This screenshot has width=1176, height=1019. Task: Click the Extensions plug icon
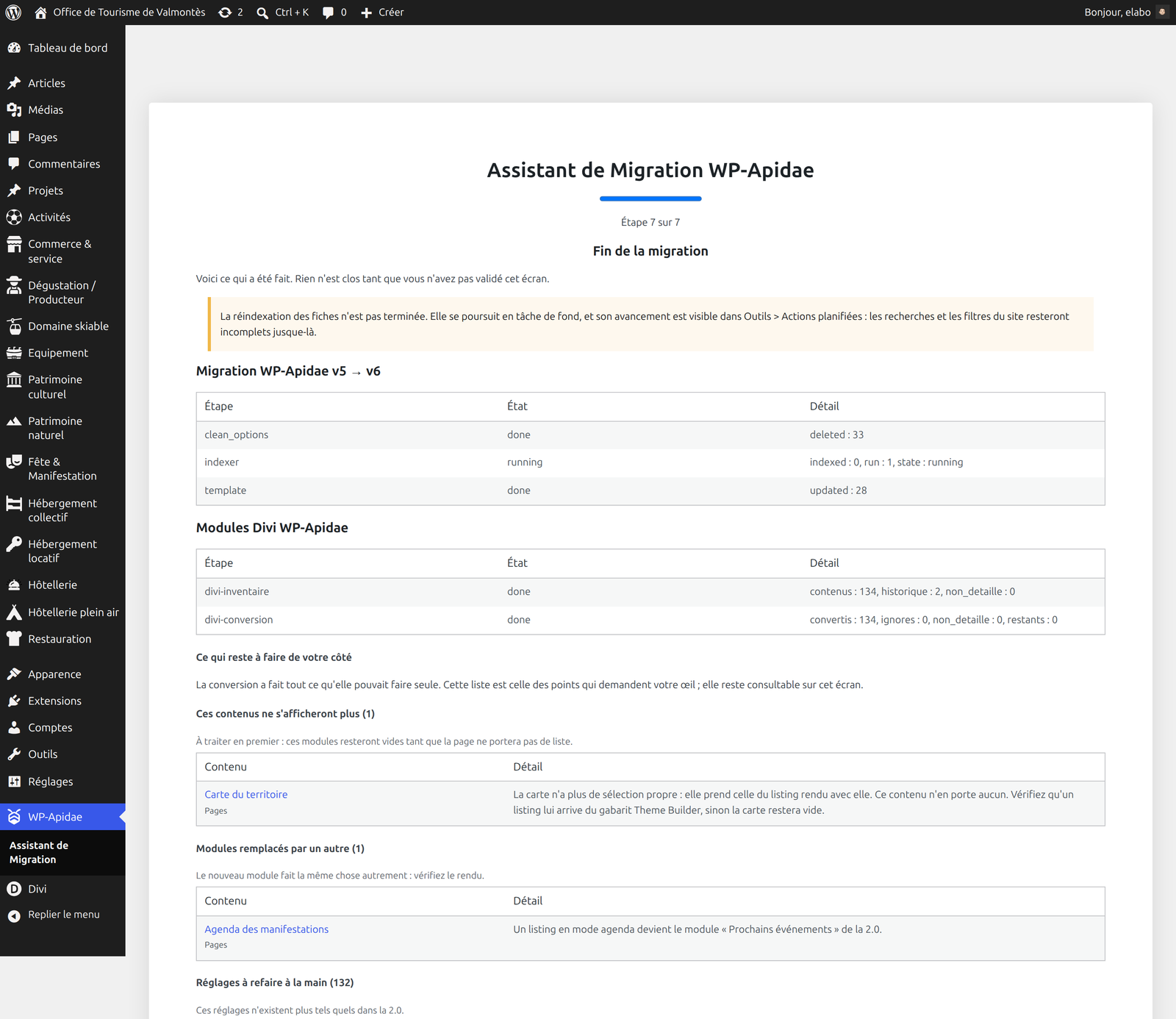pos(14,701)
